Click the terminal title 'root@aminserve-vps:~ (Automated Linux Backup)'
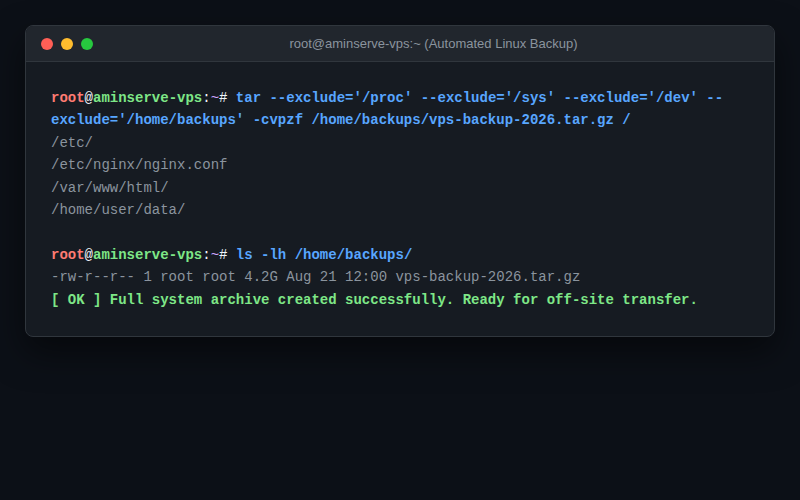The width and height of the screenshot is (800, 500). pos(433,44)
